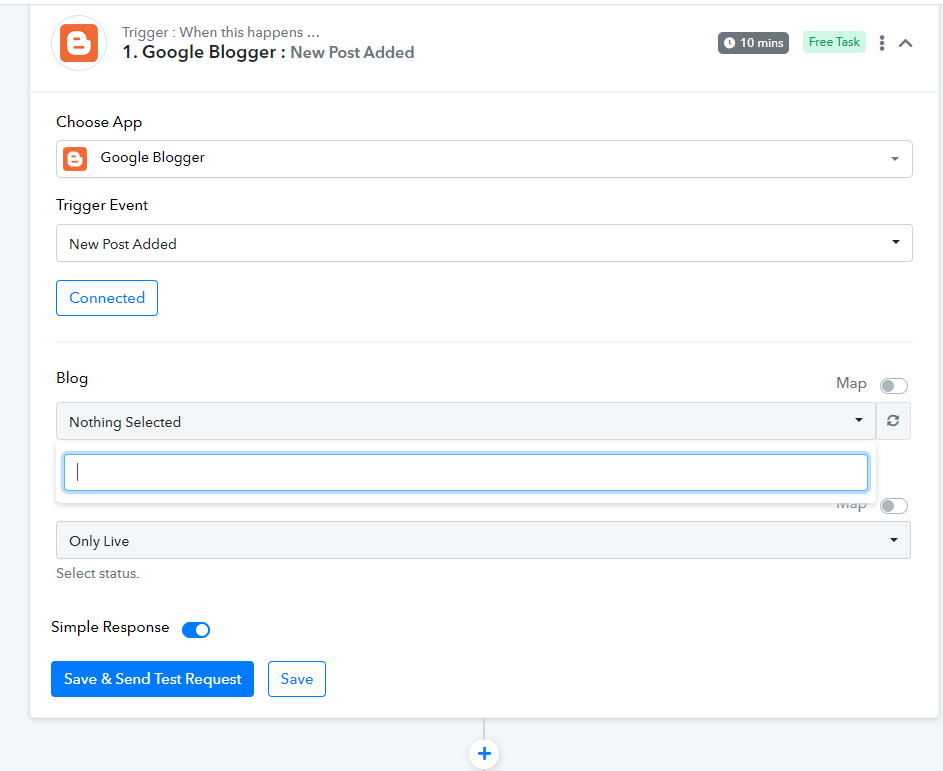Add a new step with plus icon
Image resolution: width=943 pixels, height=771 pixels.
[484, 754]
